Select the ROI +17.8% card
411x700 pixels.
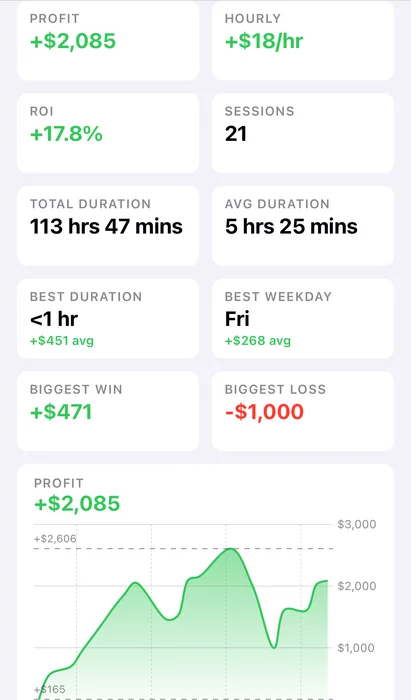tap(108, 133)
